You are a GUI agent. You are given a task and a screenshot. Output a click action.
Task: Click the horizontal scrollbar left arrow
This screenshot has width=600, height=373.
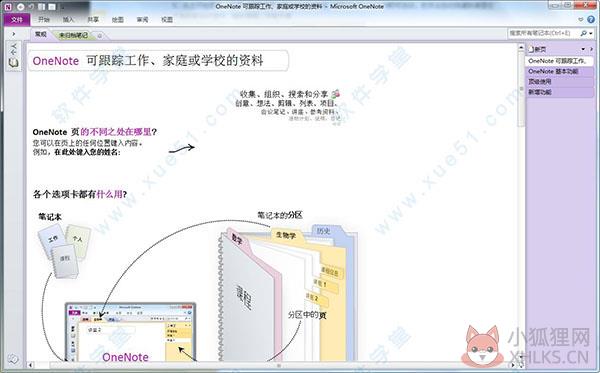coord(31,365)
